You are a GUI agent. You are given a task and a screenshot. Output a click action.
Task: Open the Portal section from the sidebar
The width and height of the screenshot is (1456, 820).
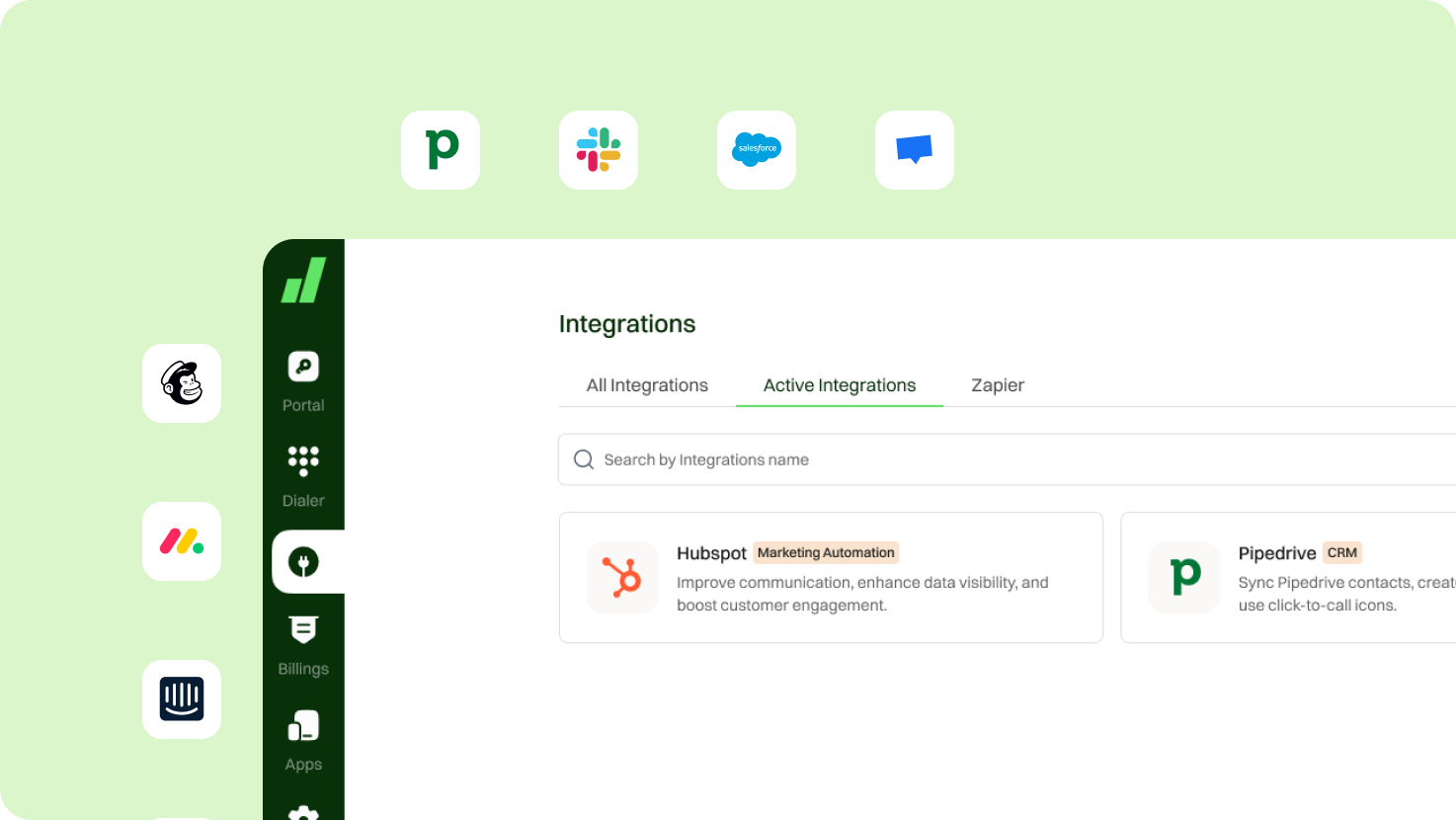pyautogui.click(x=302, y=366)
